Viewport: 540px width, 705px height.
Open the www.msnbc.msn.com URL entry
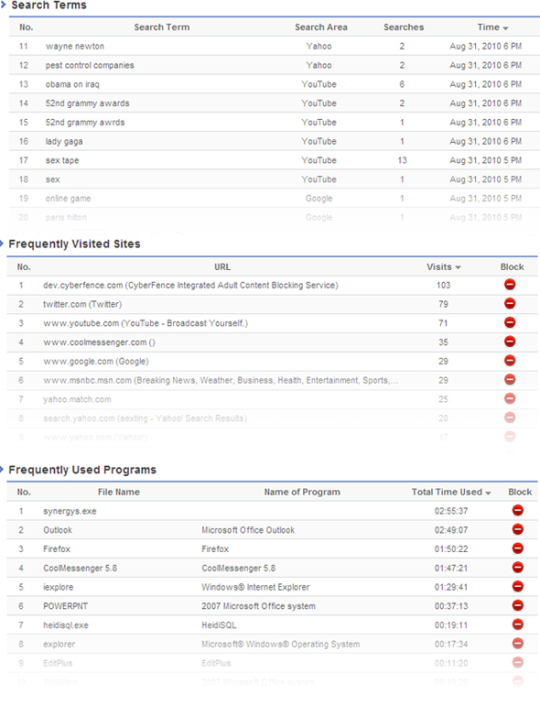220,380
